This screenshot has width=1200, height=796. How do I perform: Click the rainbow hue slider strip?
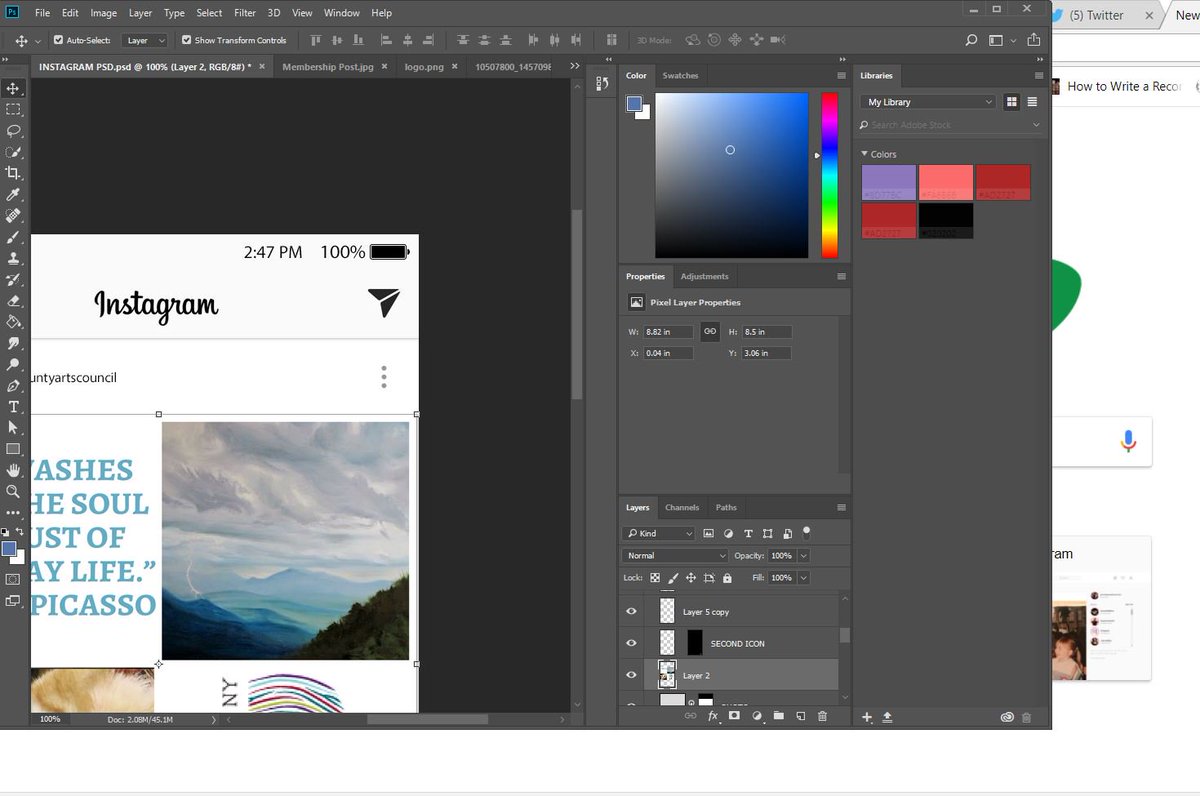[x=829, y=176]
